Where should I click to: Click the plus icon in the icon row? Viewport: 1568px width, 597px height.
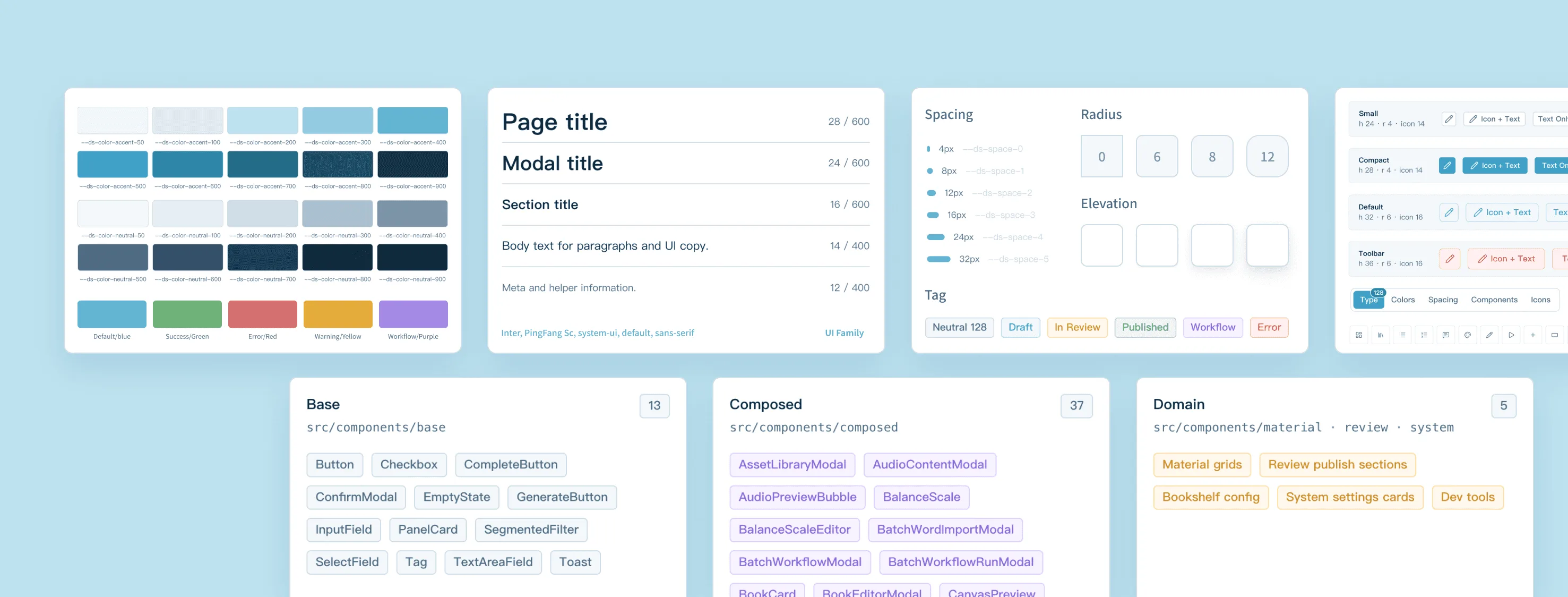point(1532,335)
